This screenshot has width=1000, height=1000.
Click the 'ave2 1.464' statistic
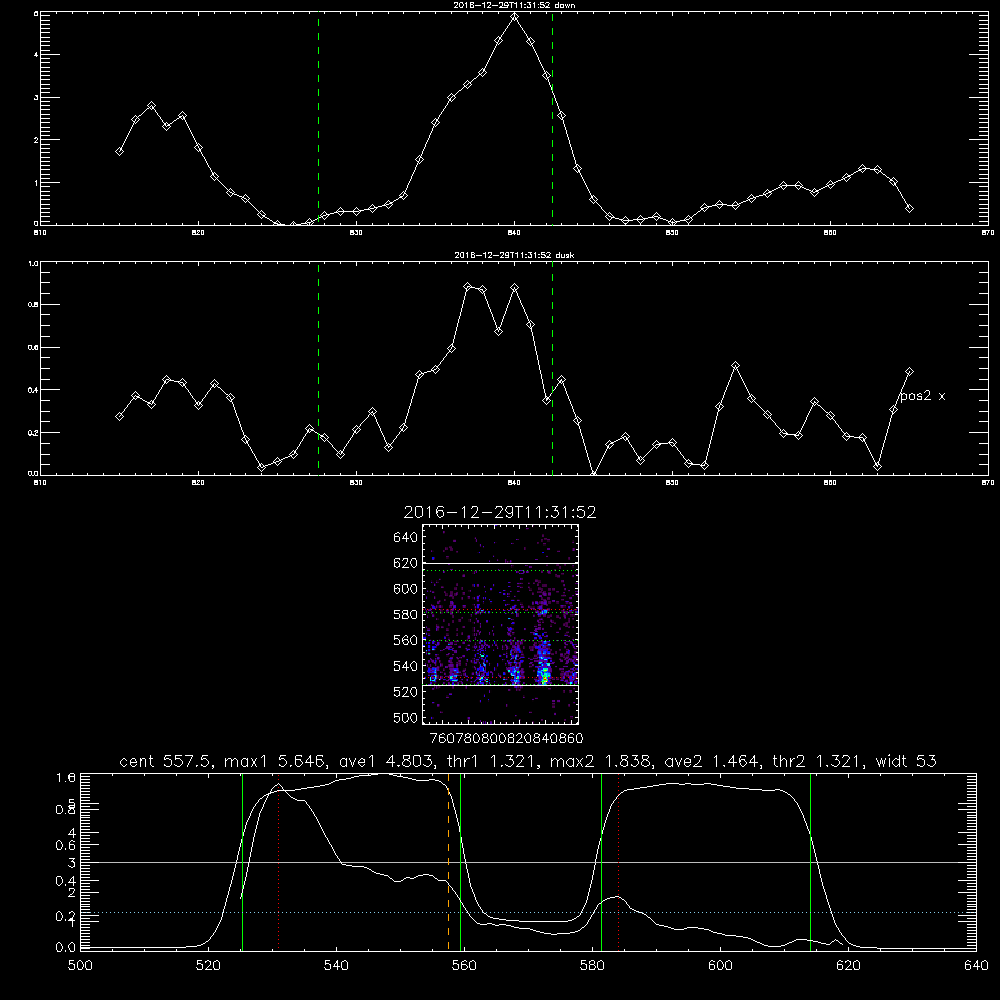(x=711, y=761)
